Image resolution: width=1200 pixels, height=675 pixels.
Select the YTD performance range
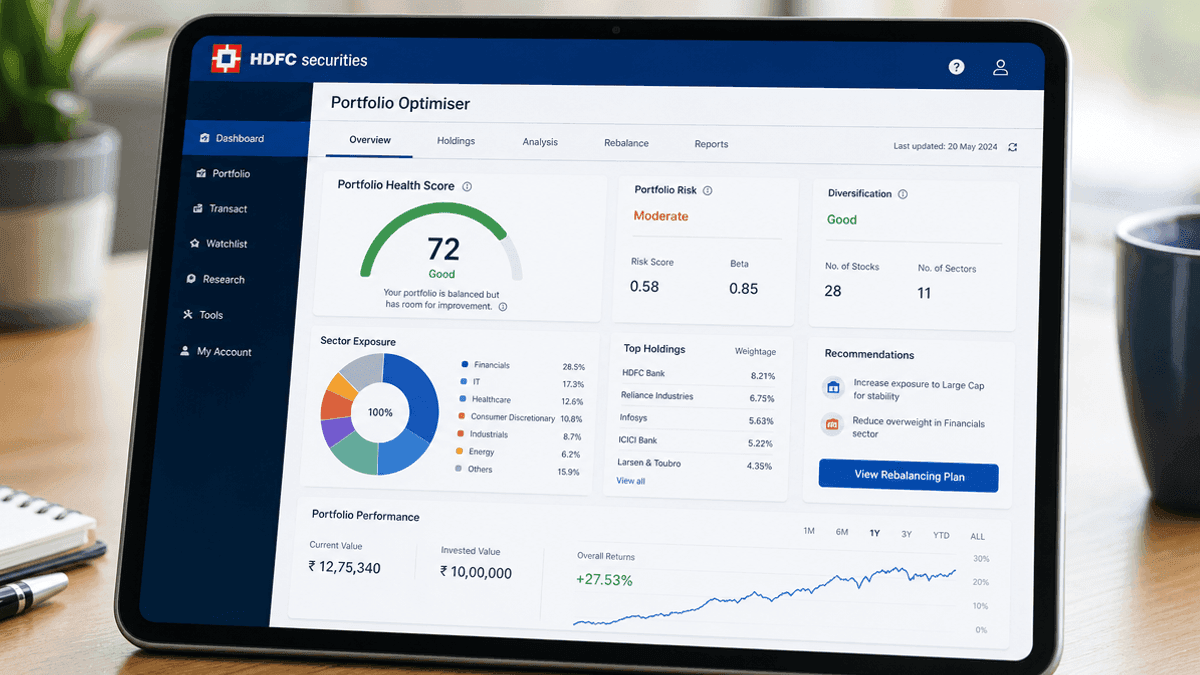(x=941, y=535)
